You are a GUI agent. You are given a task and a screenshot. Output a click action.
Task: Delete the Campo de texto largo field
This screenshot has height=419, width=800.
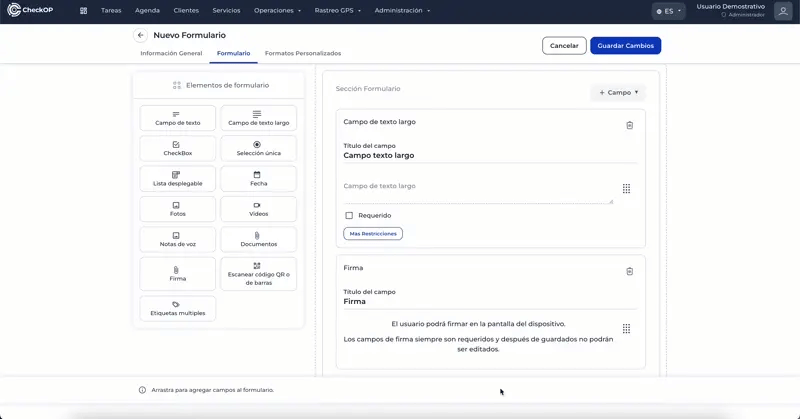point(629,125)
